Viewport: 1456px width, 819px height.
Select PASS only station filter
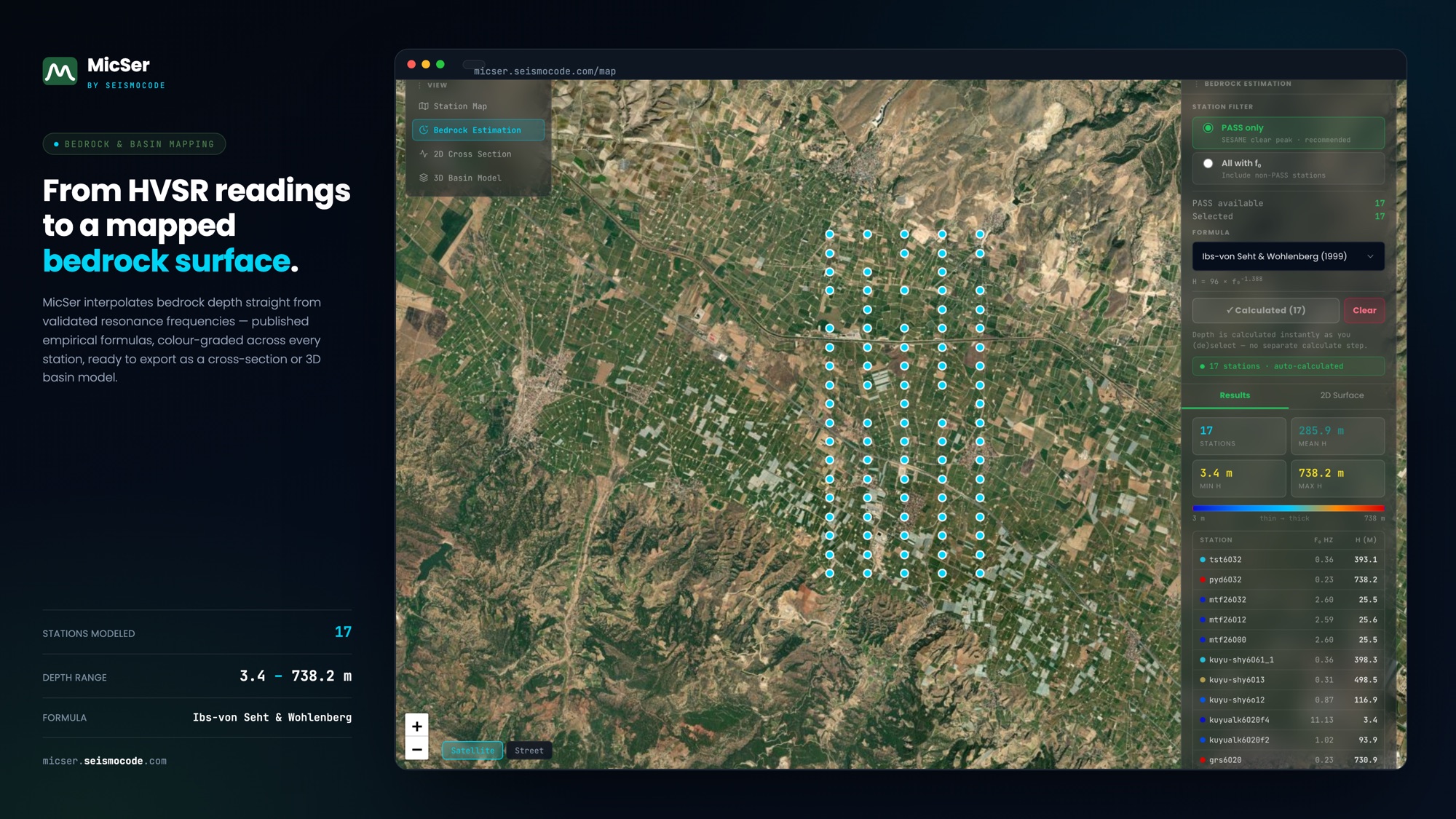[1288, 133]
